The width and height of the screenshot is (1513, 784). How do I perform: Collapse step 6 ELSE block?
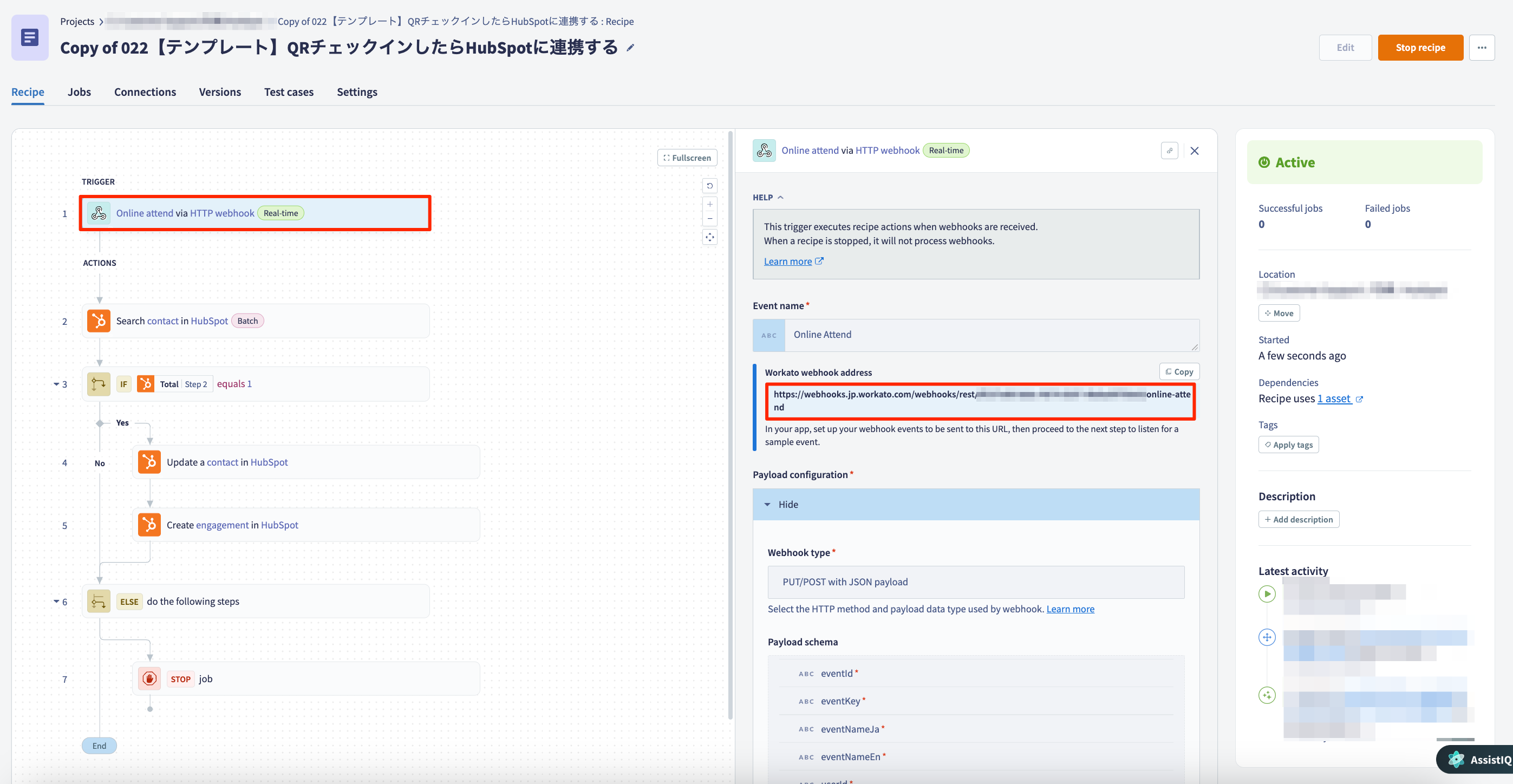click(56, 602)
